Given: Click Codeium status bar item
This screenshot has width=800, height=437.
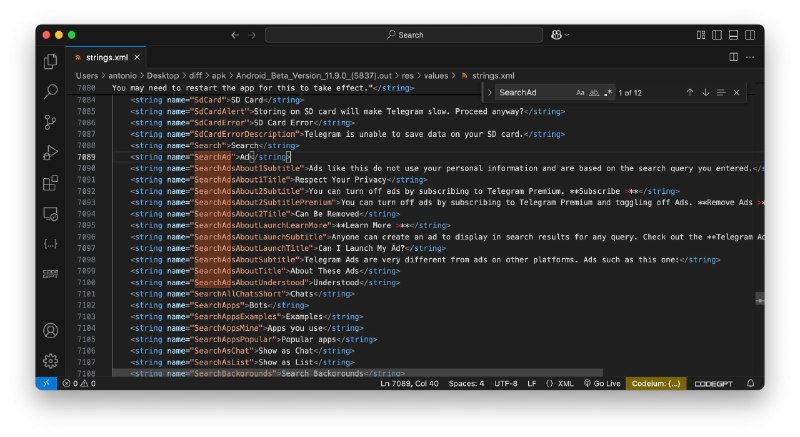Looking at the screenshot, I should [656, 383].
